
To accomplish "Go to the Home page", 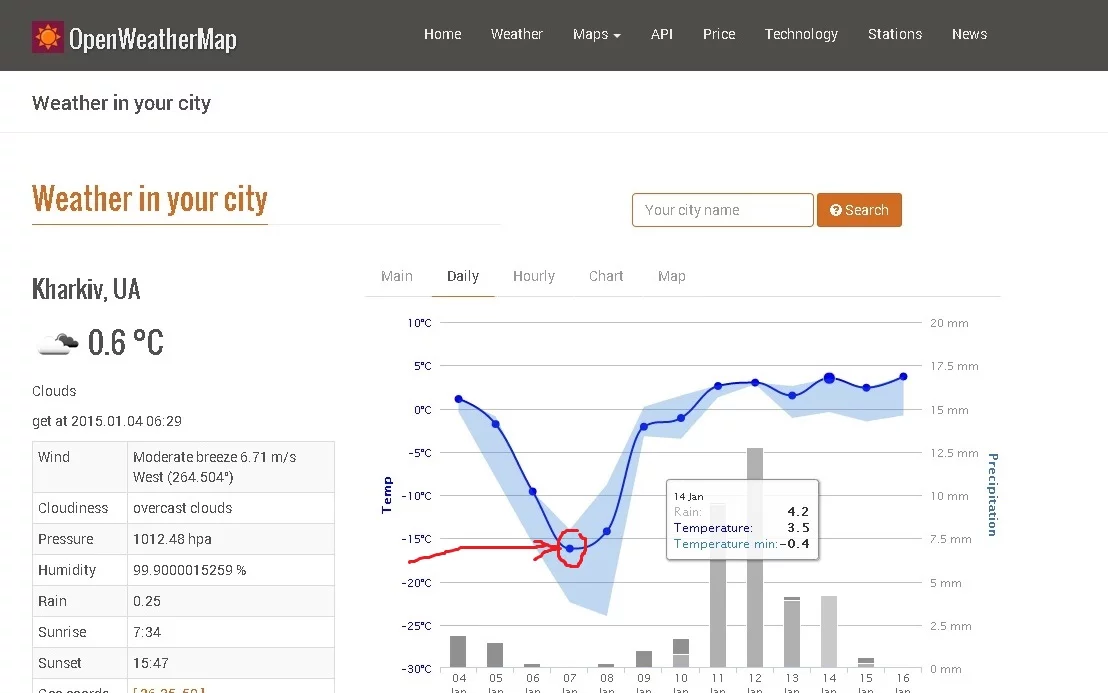I will pyautogui.click(x=442, y=34).
